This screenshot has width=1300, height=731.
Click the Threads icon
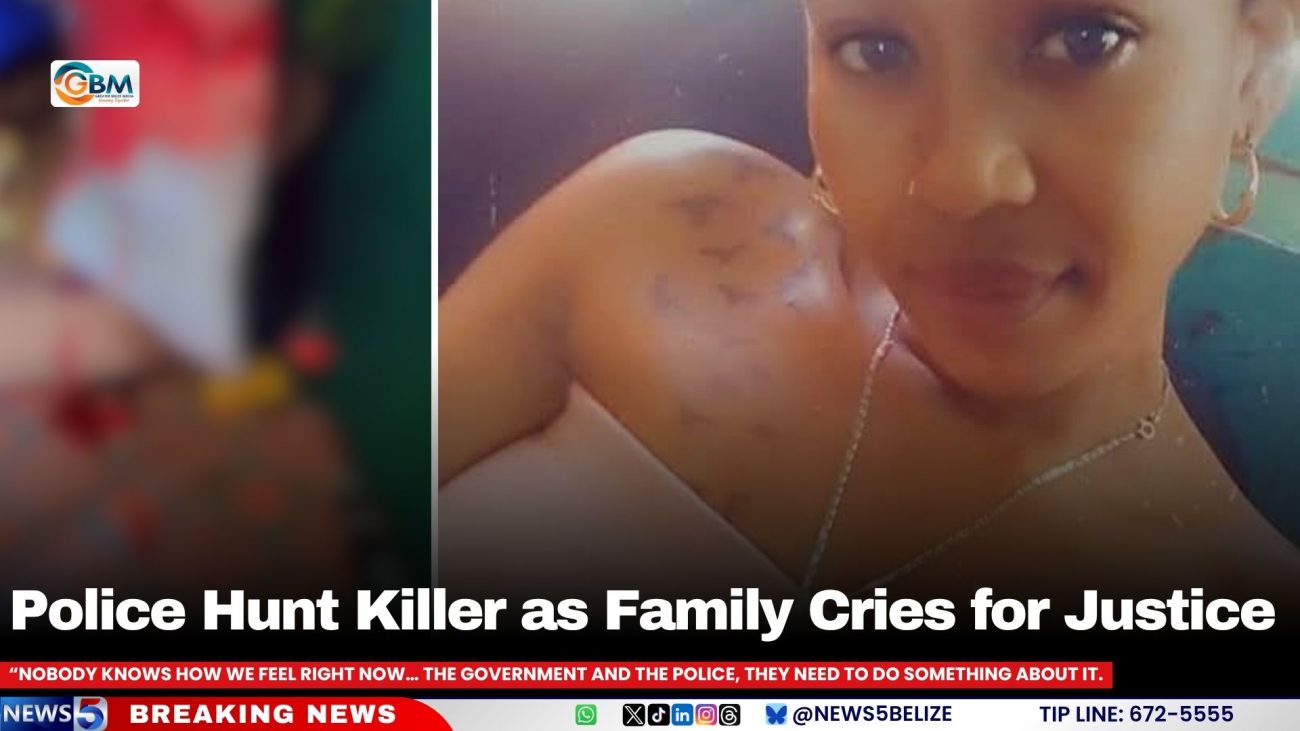pos(729,715)
